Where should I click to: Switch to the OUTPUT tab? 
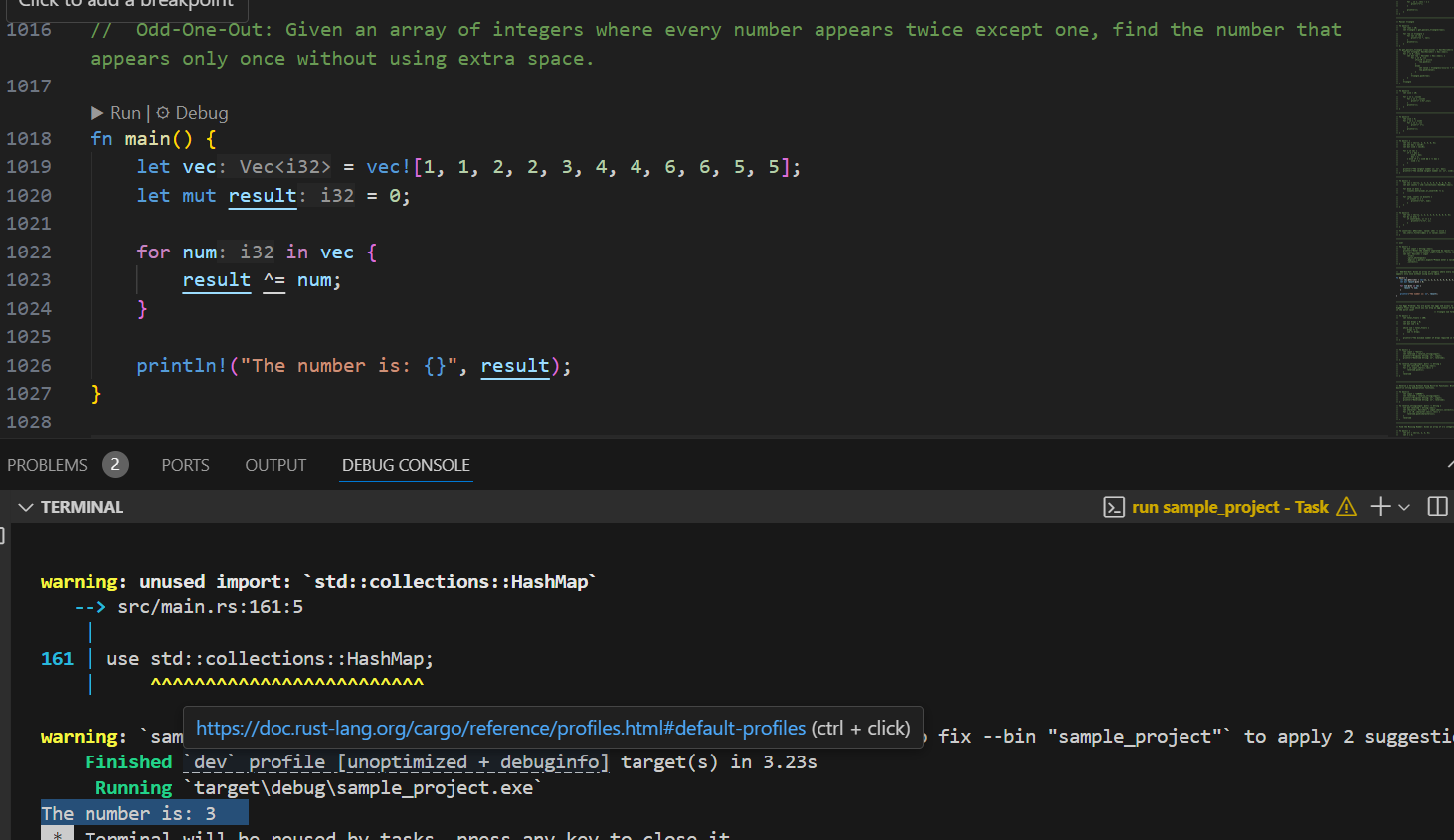pyautogui.click(x=275, y=465)
